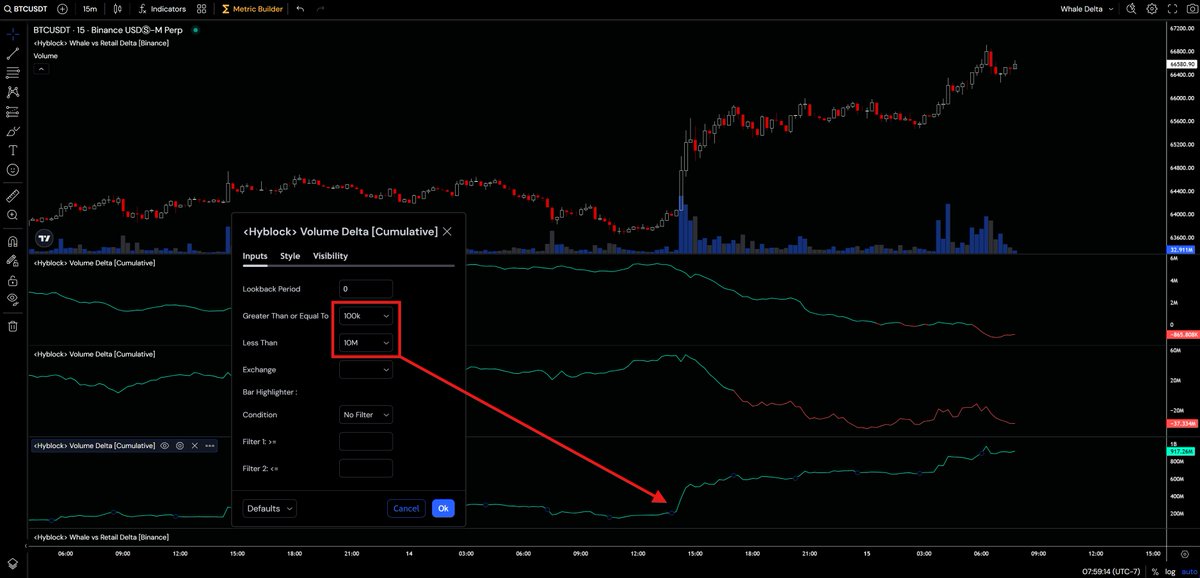Image resolution: width=1200 pixels, height=578 pixels.
Task: Confirm settings with the Ok button
Action: coord(443,508)
